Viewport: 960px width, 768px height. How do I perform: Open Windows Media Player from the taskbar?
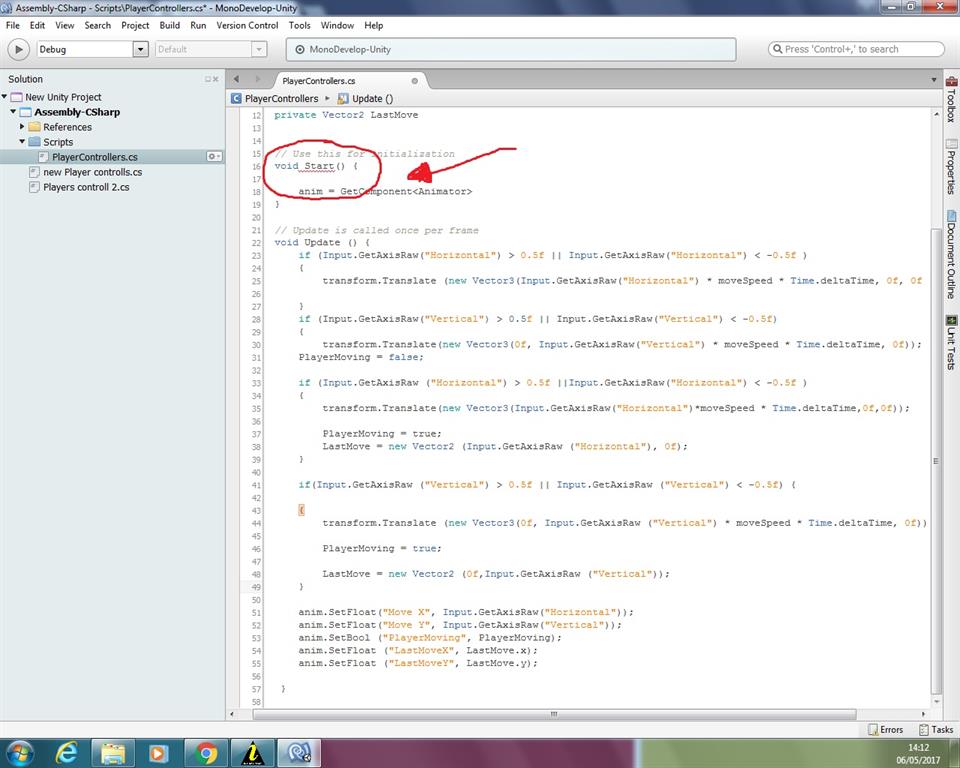point(159,753)
